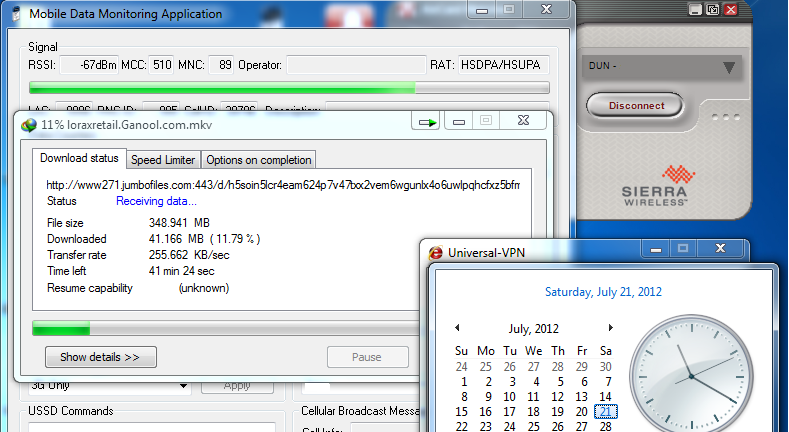Click the green signal strength bar
Viewport: 789px width, 432px height.
click(289, 88)
